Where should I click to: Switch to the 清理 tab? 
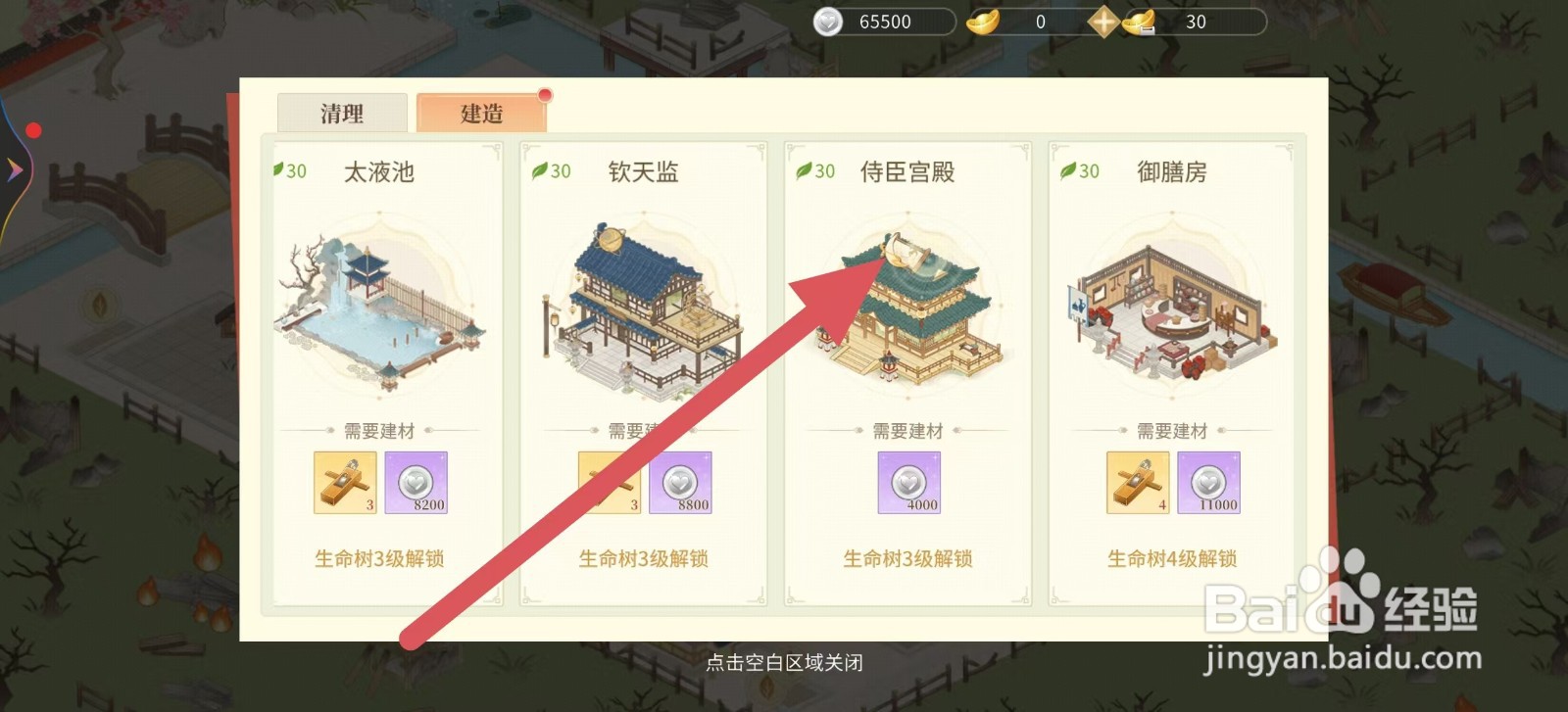(342, 113)
